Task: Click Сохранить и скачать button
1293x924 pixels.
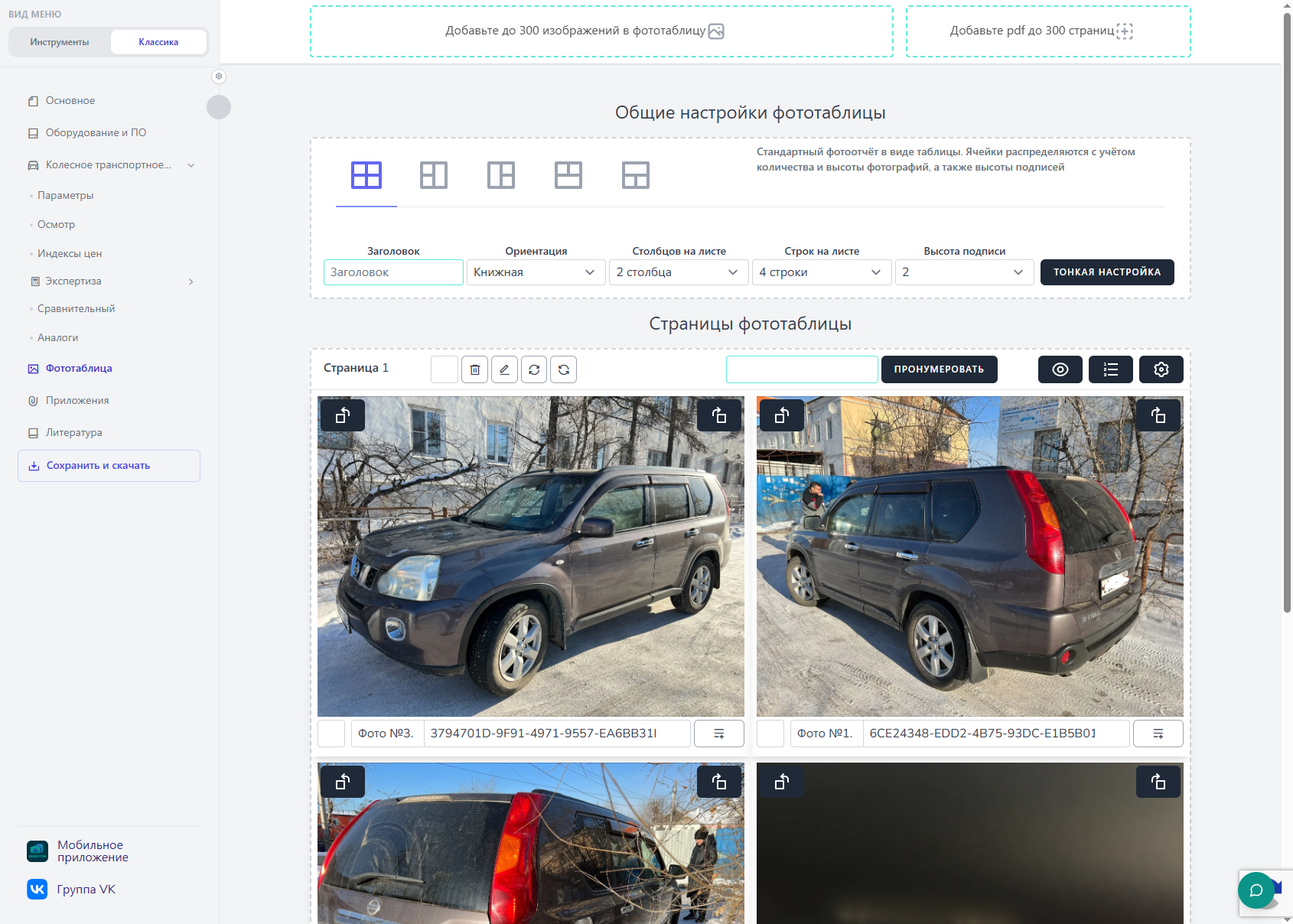Action: [109, 466]
